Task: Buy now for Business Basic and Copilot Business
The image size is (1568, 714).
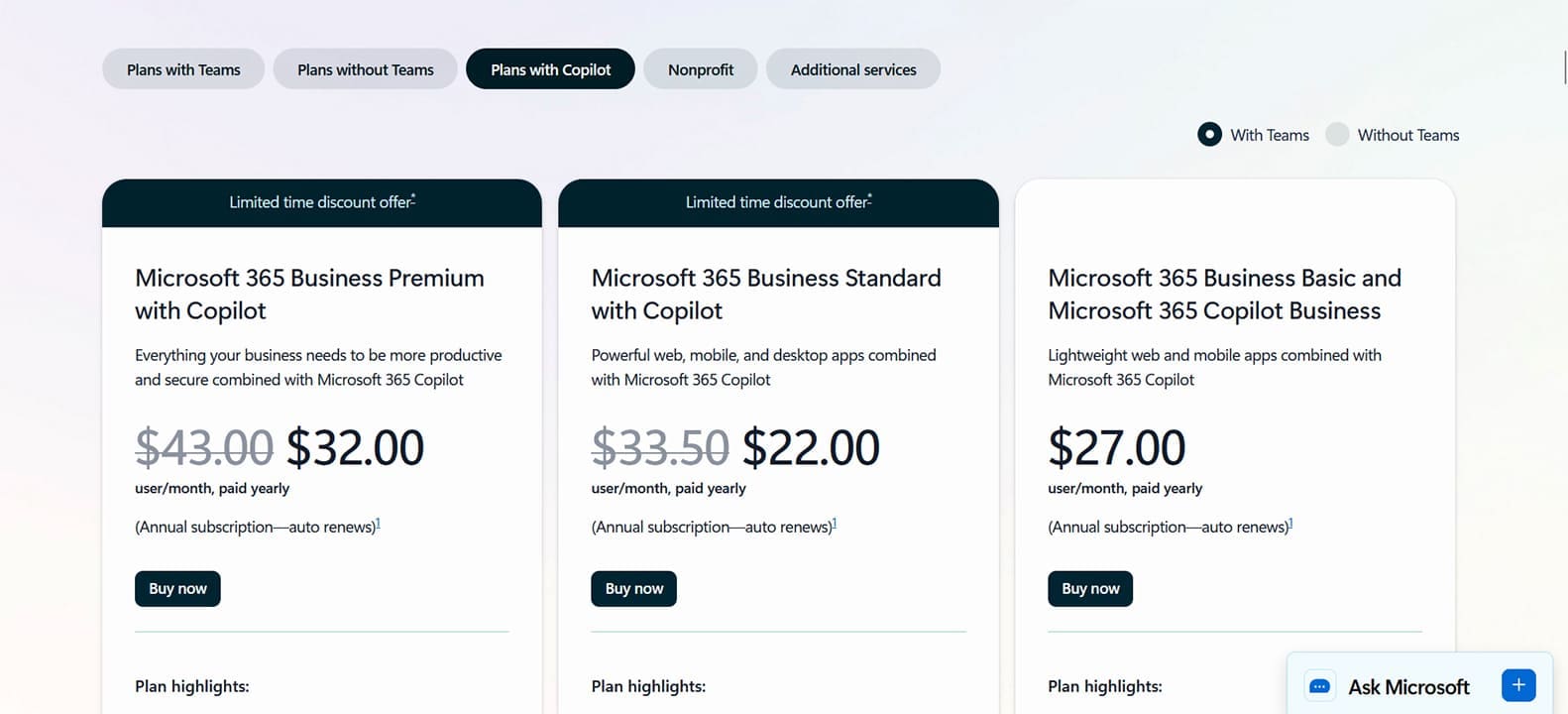Action: tap(1090, 589)
